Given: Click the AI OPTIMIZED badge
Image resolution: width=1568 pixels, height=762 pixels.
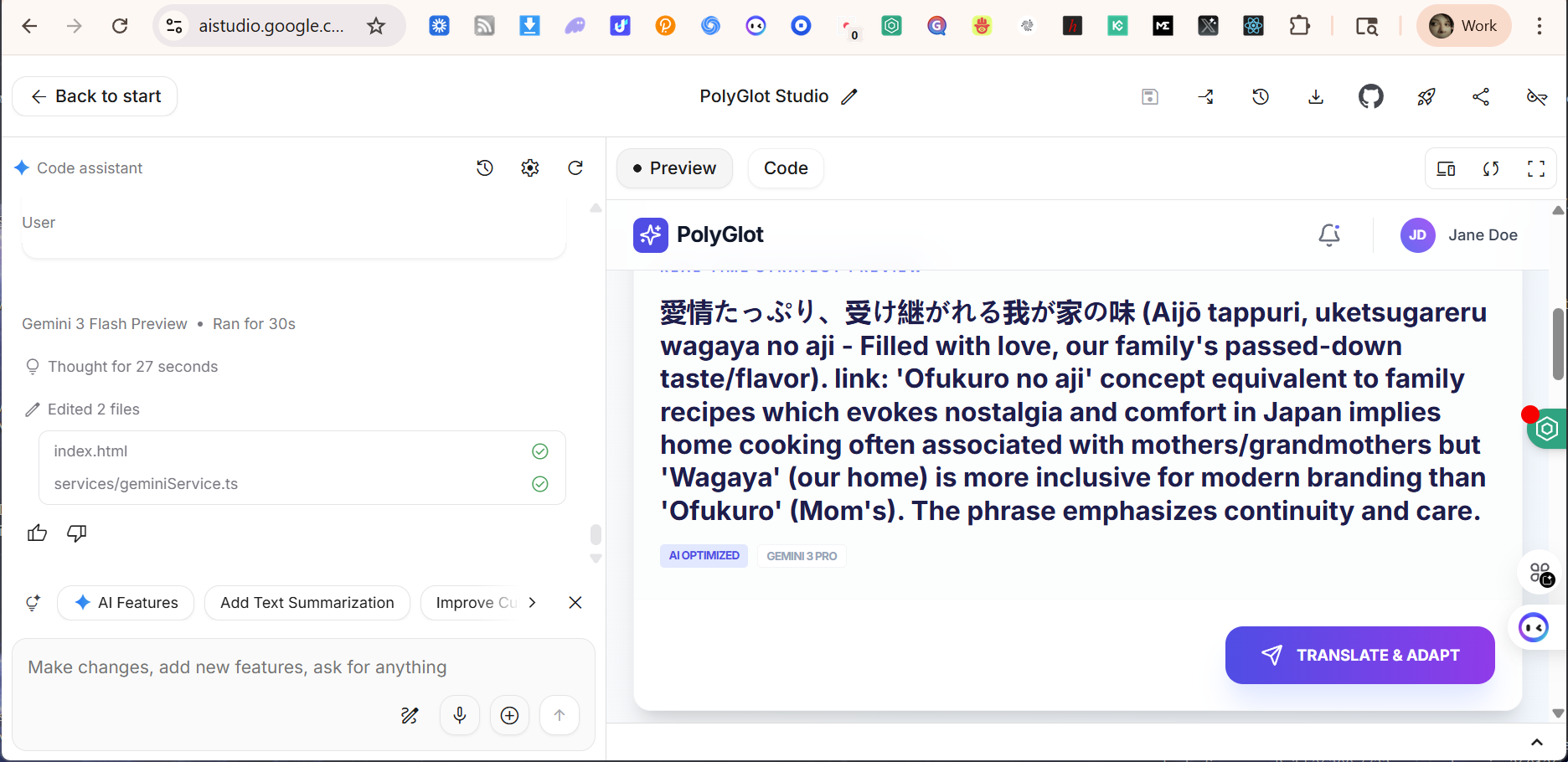Looking at the screenshot, I should coord(704,556).
